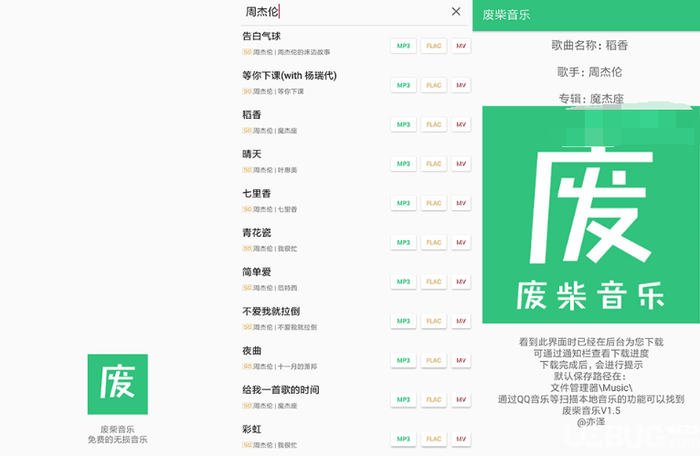Screen dimensions: 700x456
Task: Click the subtitle 周杰伦 | 范特西
Action: click(x=275, y=288)
